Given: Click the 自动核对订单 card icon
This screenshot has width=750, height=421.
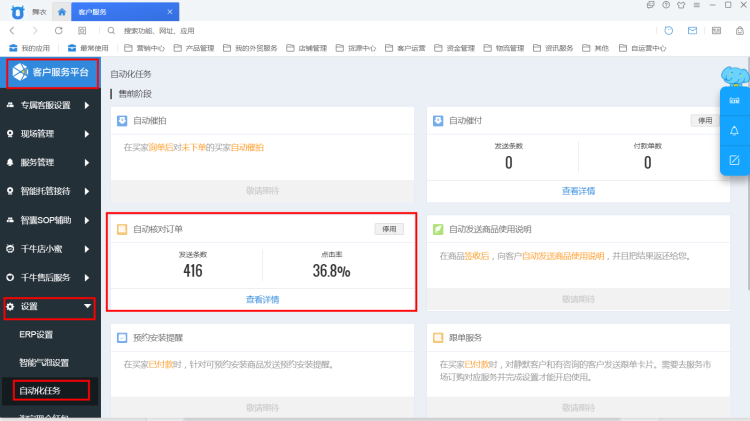Looking at the screenshot, I should click(122, 229).
